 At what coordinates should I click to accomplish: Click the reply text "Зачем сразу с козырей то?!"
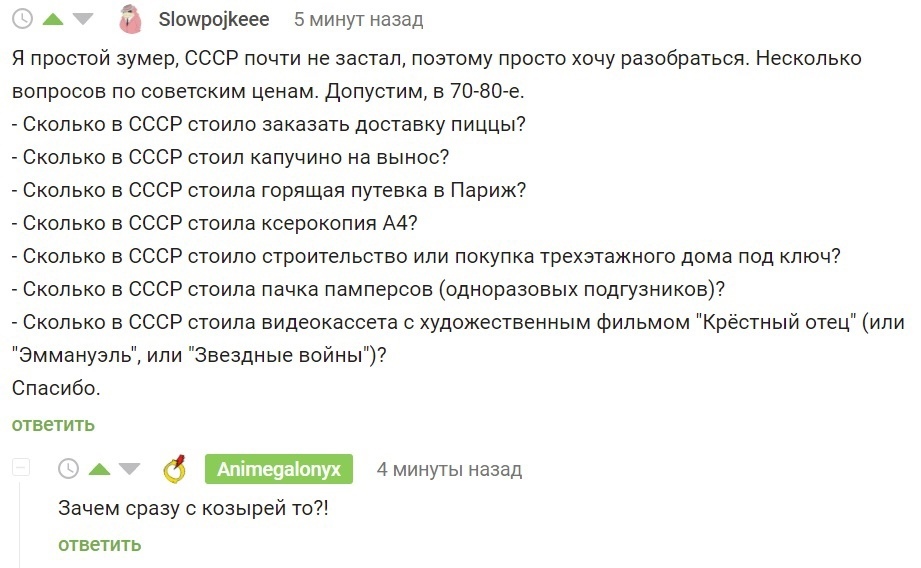click(x=193, y=508)
